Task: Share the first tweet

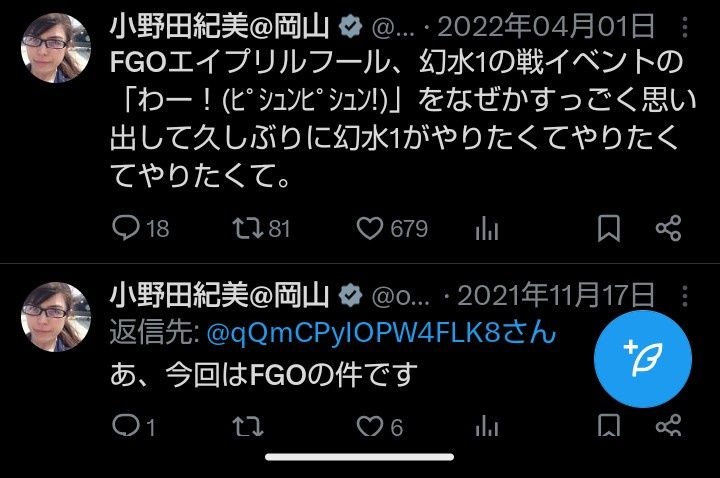Action: [668, 228]
